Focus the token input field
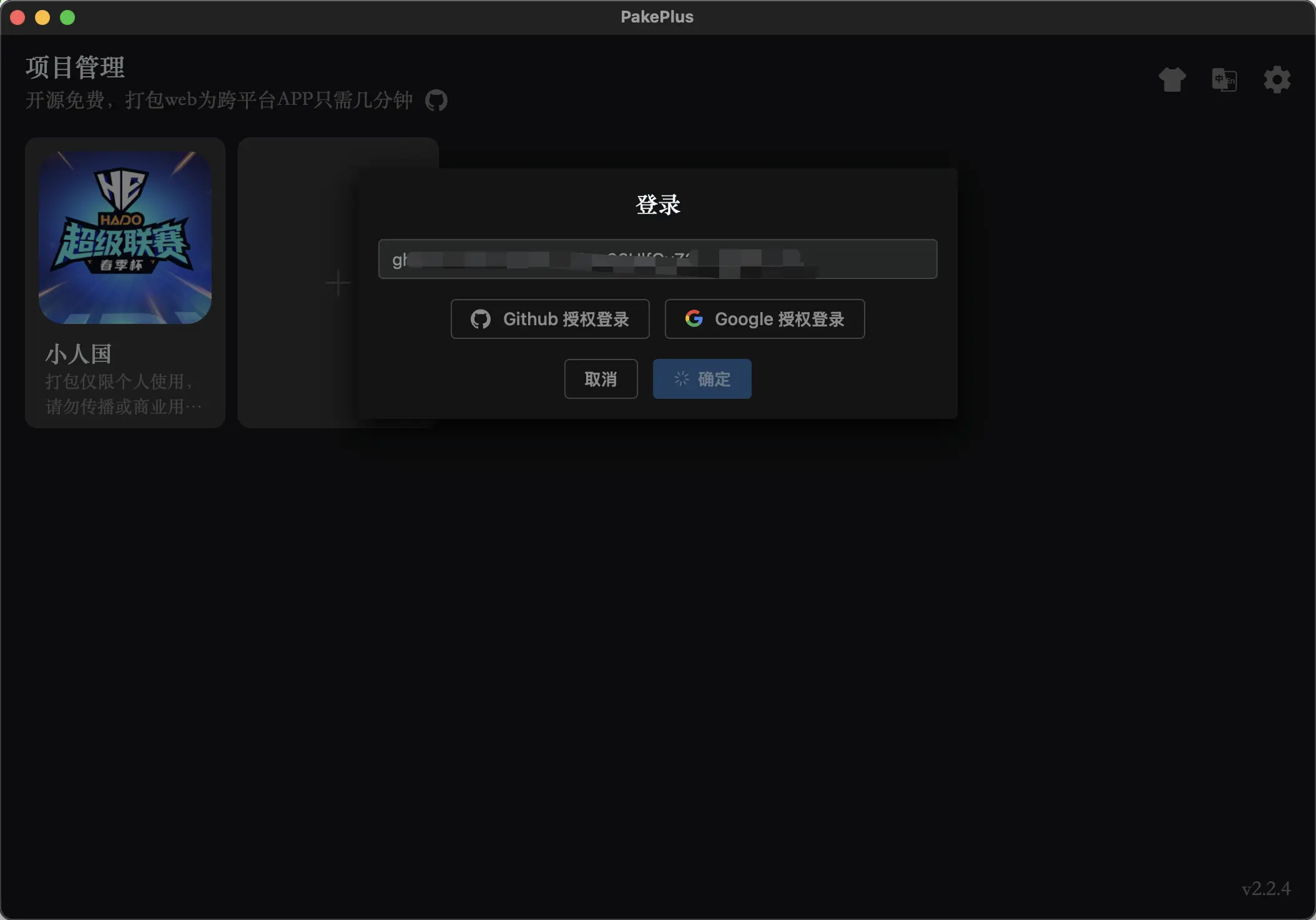 point(657,259)
